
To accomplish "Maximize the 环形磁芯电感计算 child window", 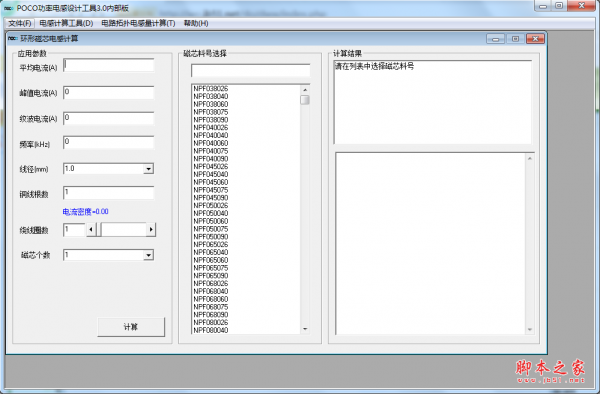I will click(515, 39).
